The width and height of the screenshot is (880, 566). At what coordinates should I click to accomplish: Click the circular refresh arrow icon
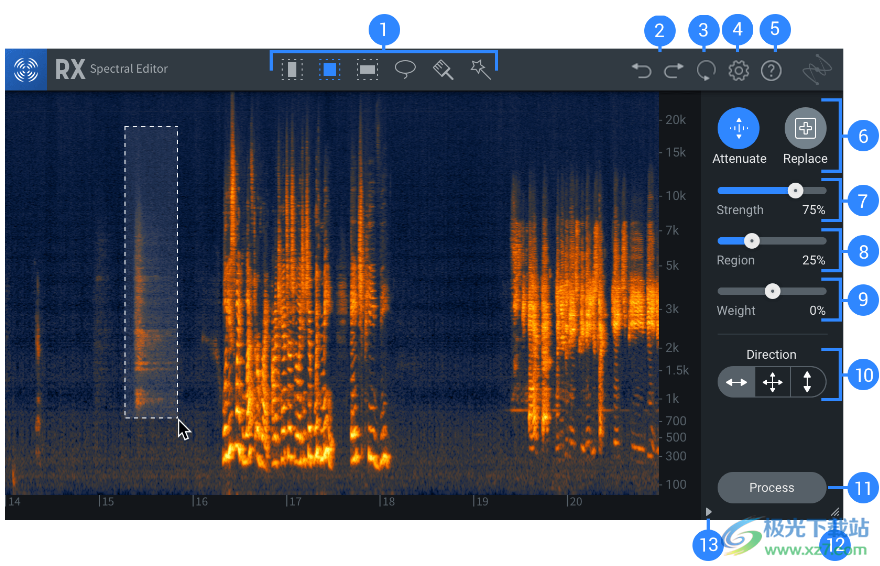click(x=706, y=71)
